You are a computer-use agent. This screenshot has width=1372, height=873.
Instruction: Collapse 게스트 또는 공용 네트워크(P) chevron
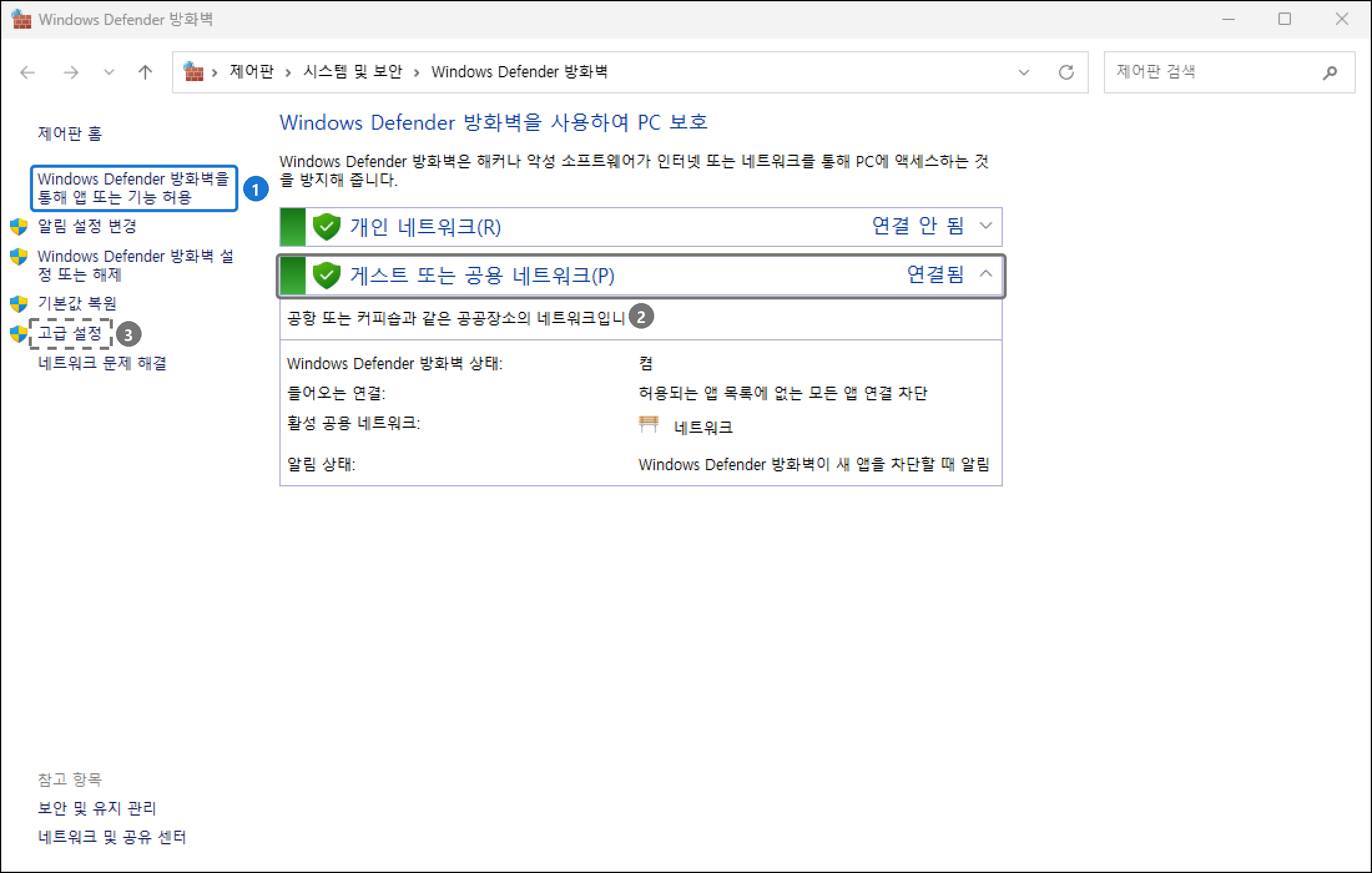tap(985, 274)
